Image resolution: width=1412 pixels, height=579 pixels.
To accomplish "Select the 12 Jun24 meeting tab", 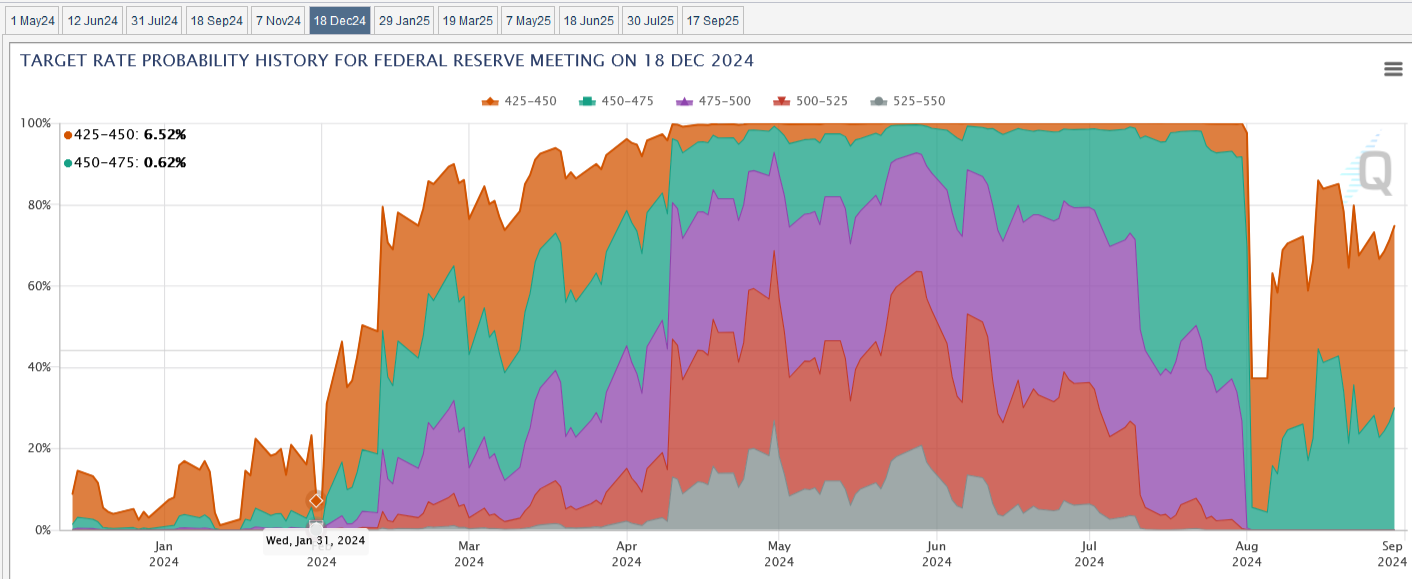I will click(92, 20).
